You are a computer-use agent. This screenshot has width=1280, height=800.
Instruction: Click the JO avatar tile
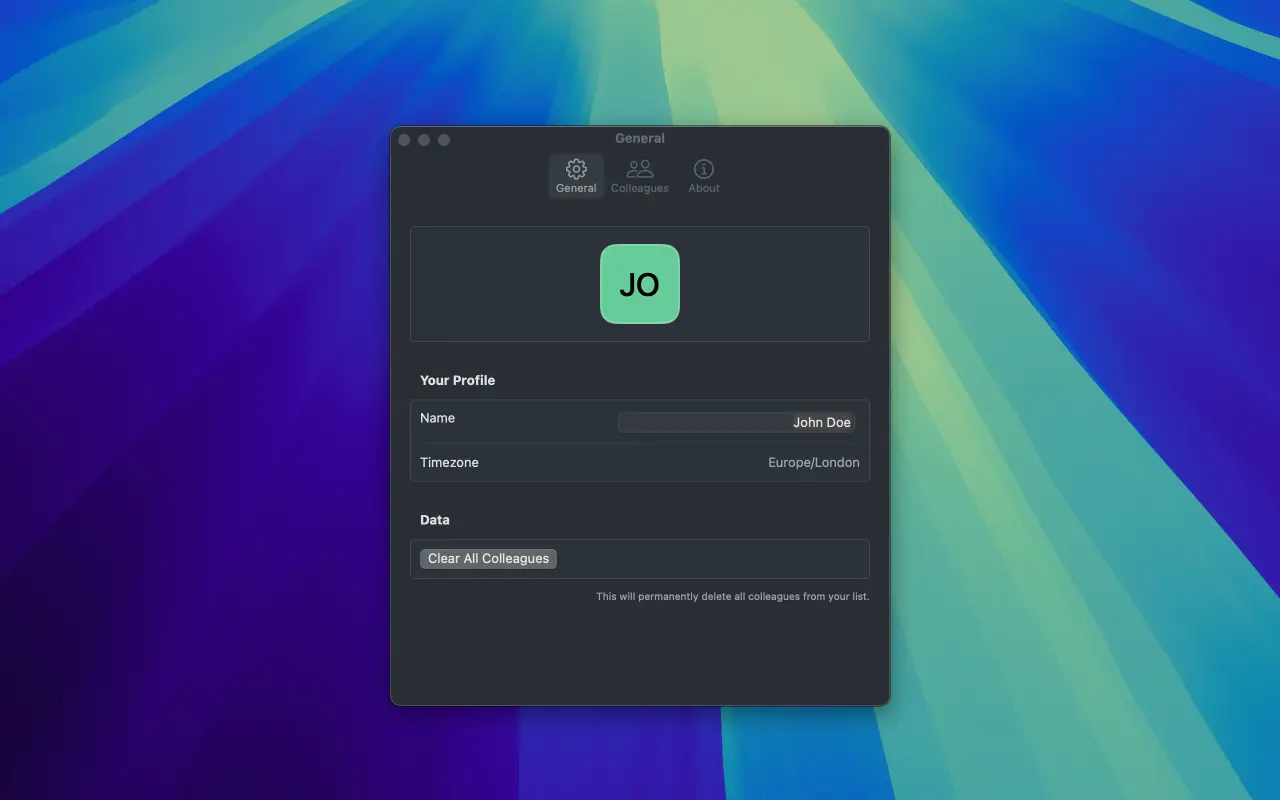[640, 284]
